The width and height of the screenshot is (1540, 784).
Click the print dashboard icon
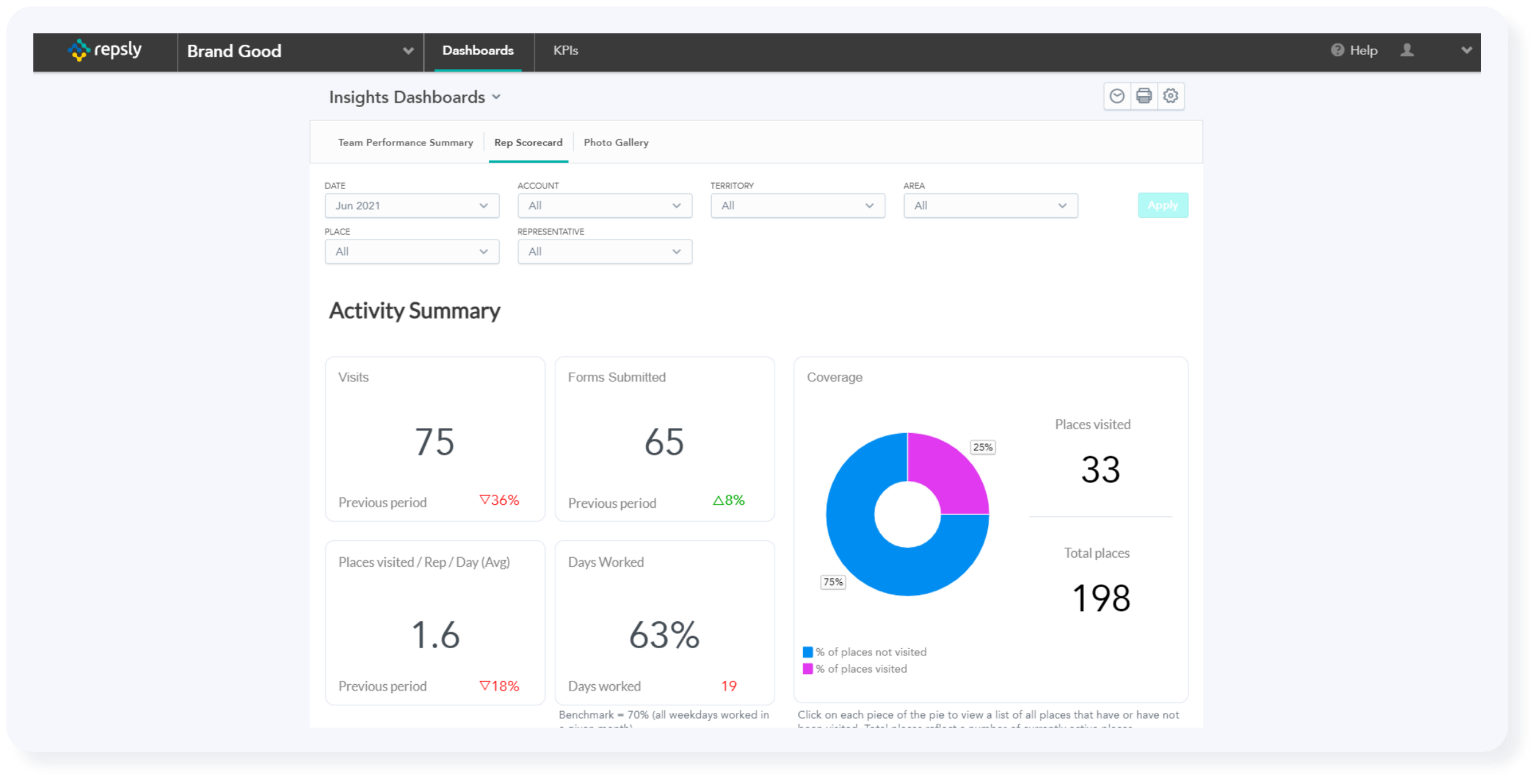(x=1143, y=96)
